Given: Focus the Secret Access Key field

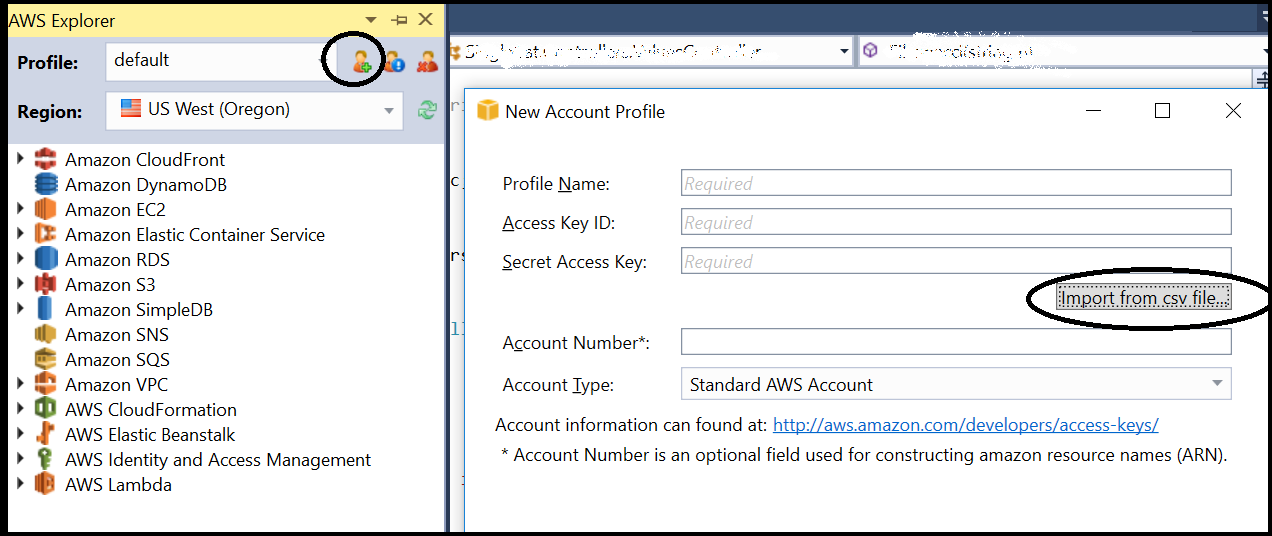Looking at the screenshot, I should point(955,261).
